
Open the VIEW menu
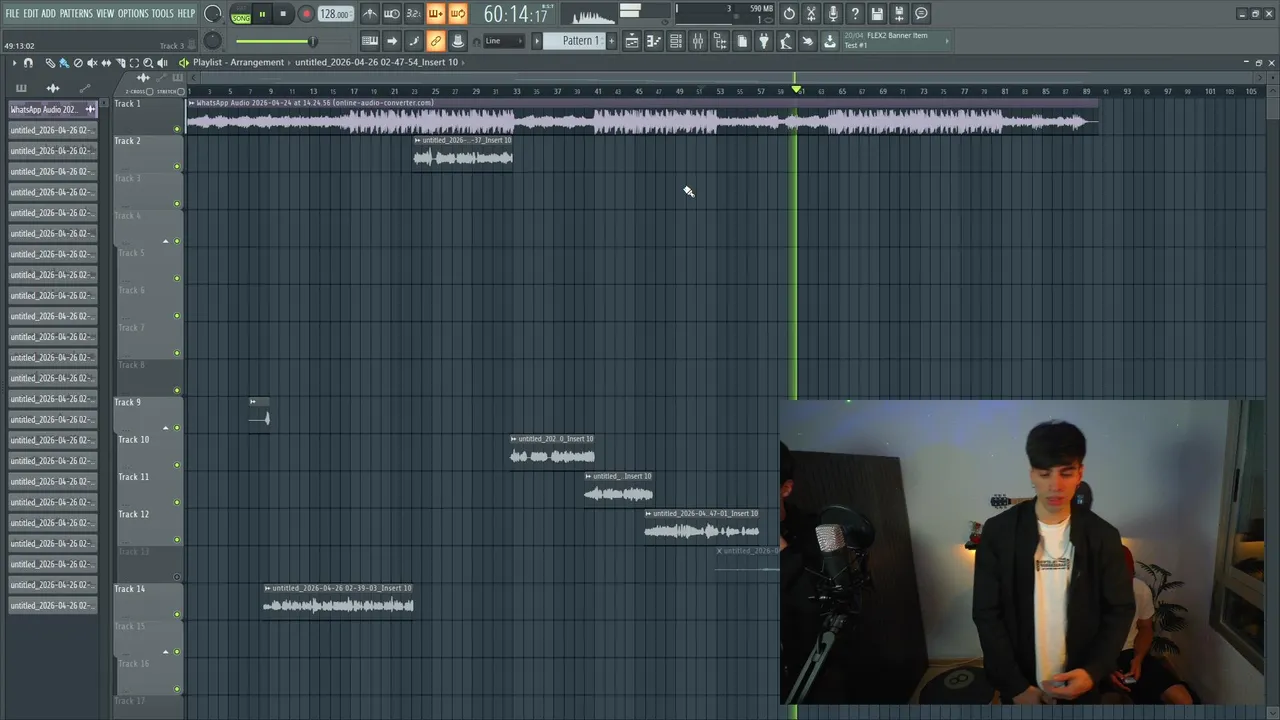pyautogui.click(x=105, y=13)
